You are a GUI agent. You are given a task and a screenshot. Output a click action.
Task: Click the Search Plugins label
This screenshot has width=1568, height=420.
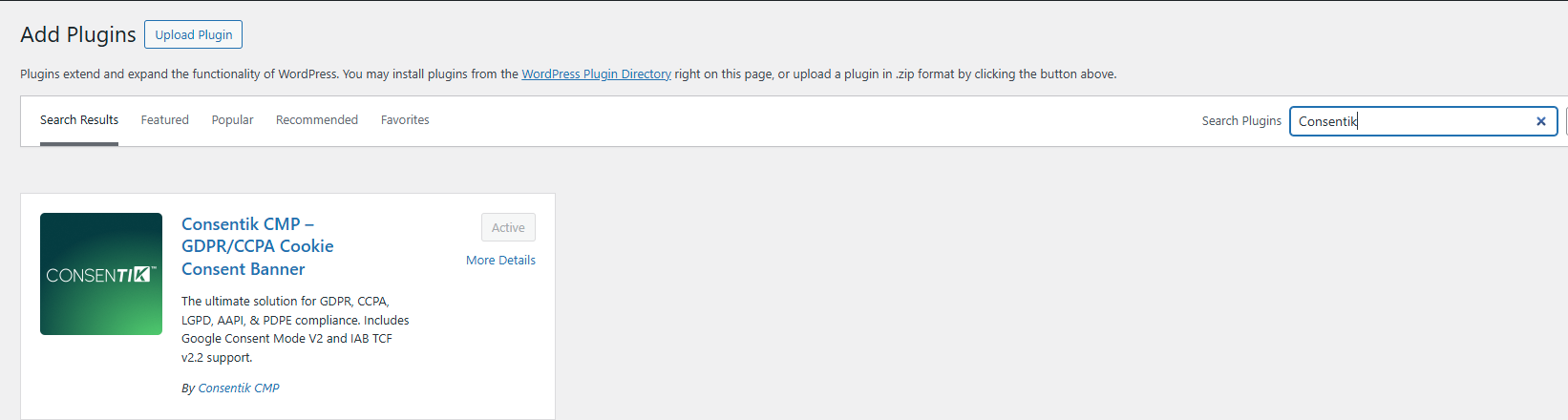(x=1241, y=121)
